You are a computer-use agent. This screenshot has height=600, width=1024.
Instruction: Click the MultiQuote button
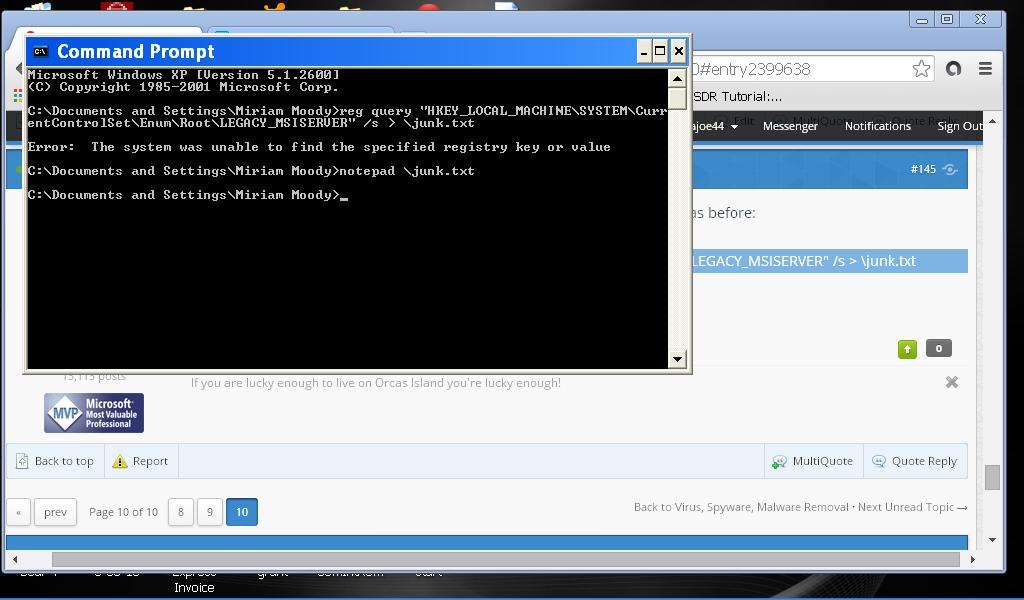point(813,461)
